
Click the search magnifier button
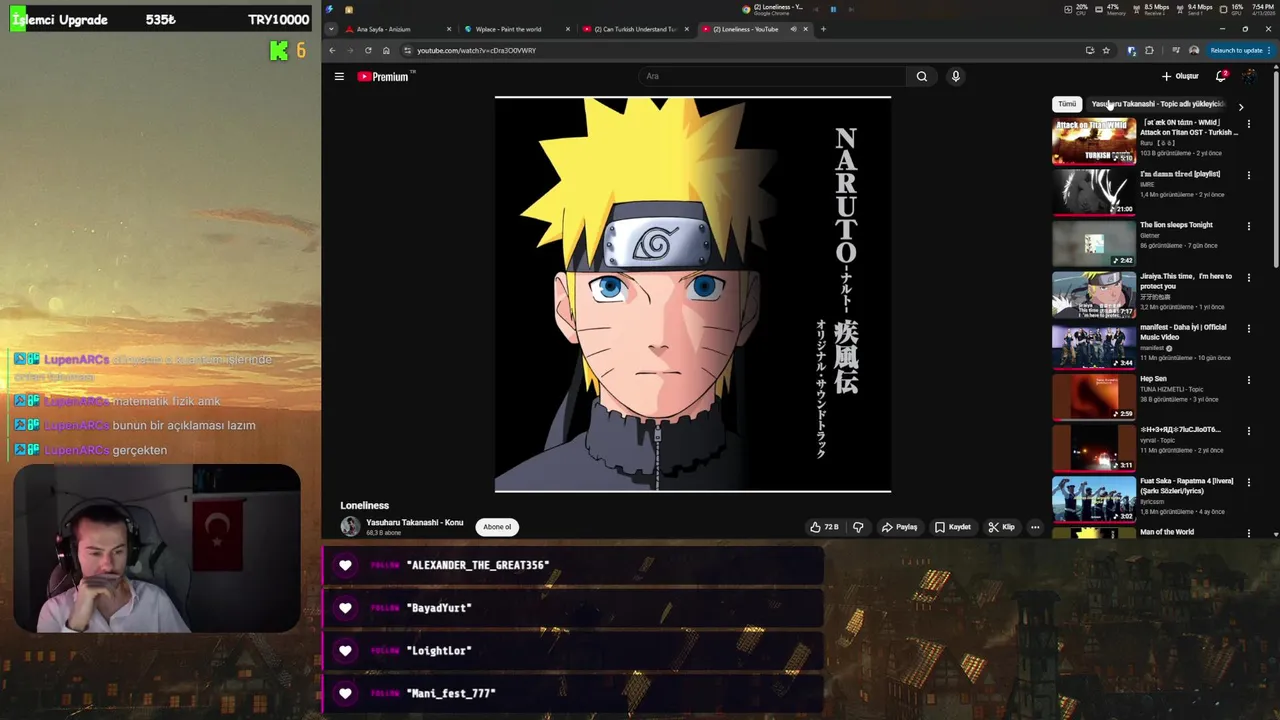tap(922, 76)
